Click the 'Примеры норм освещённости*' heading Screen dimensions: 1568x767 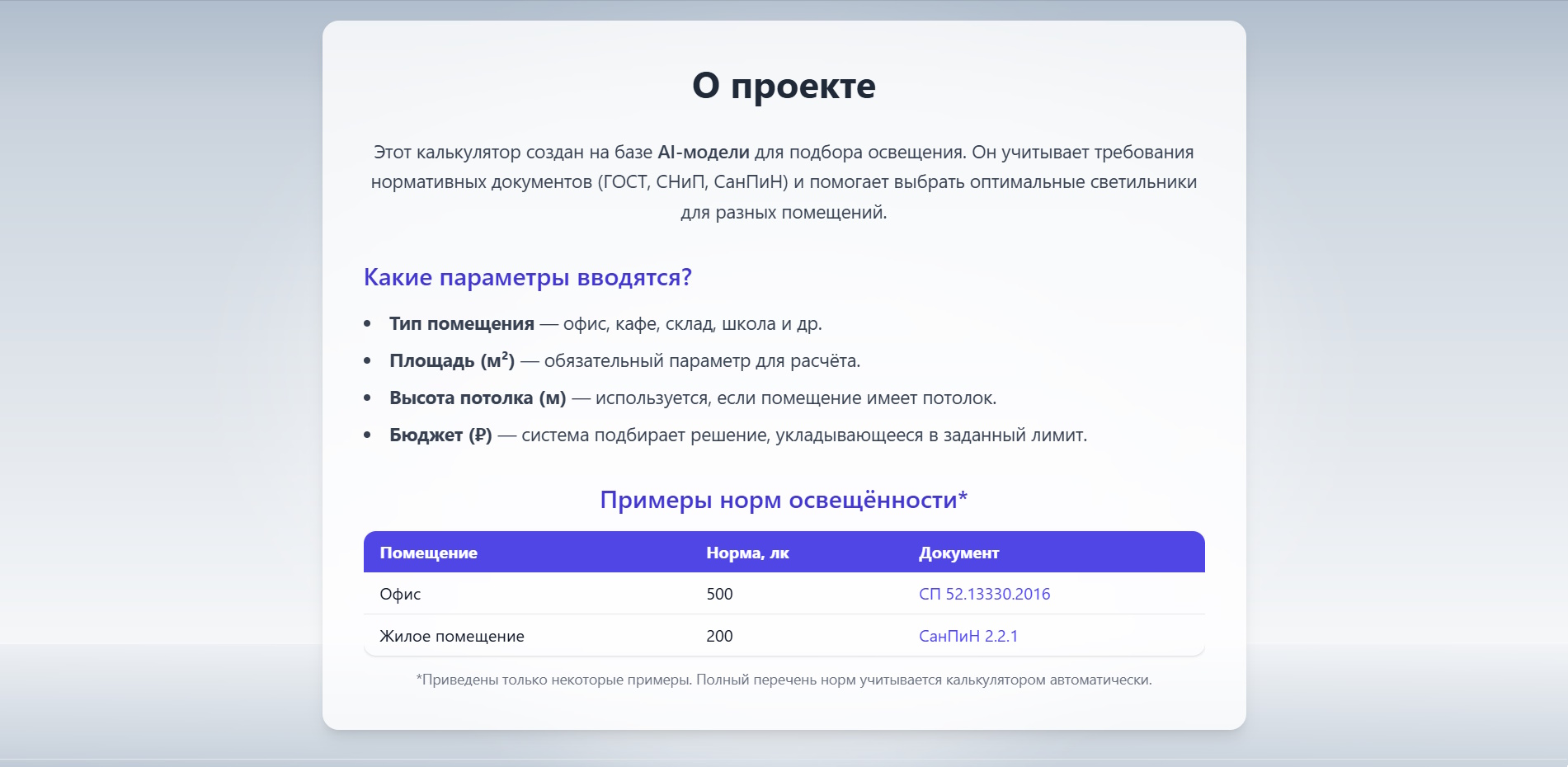[784, 500]
